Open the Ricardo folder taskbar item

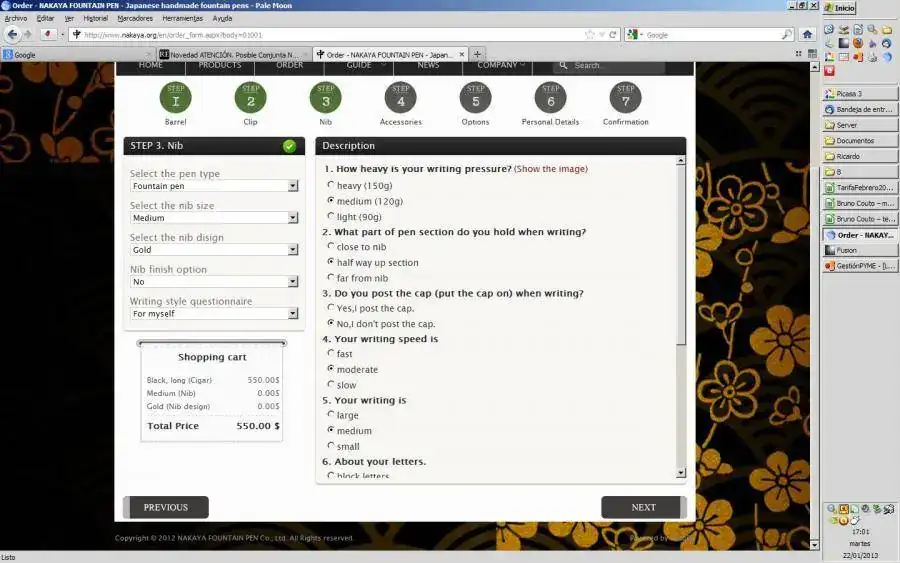click(x=860, y=156)
